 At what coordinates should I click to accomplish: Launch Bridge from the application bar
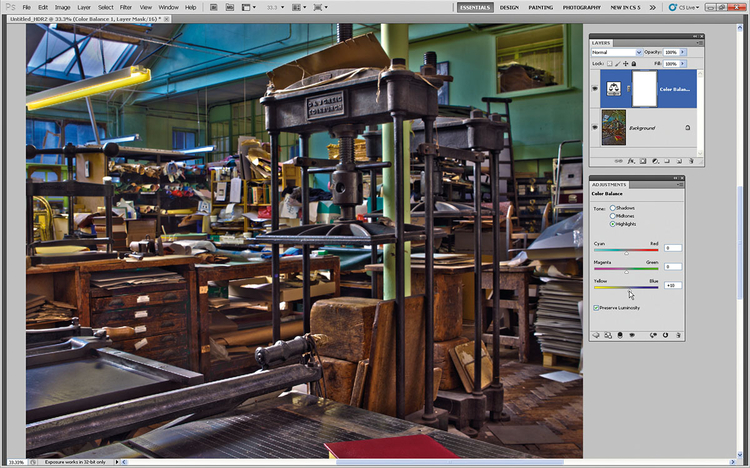coord(214,7)
